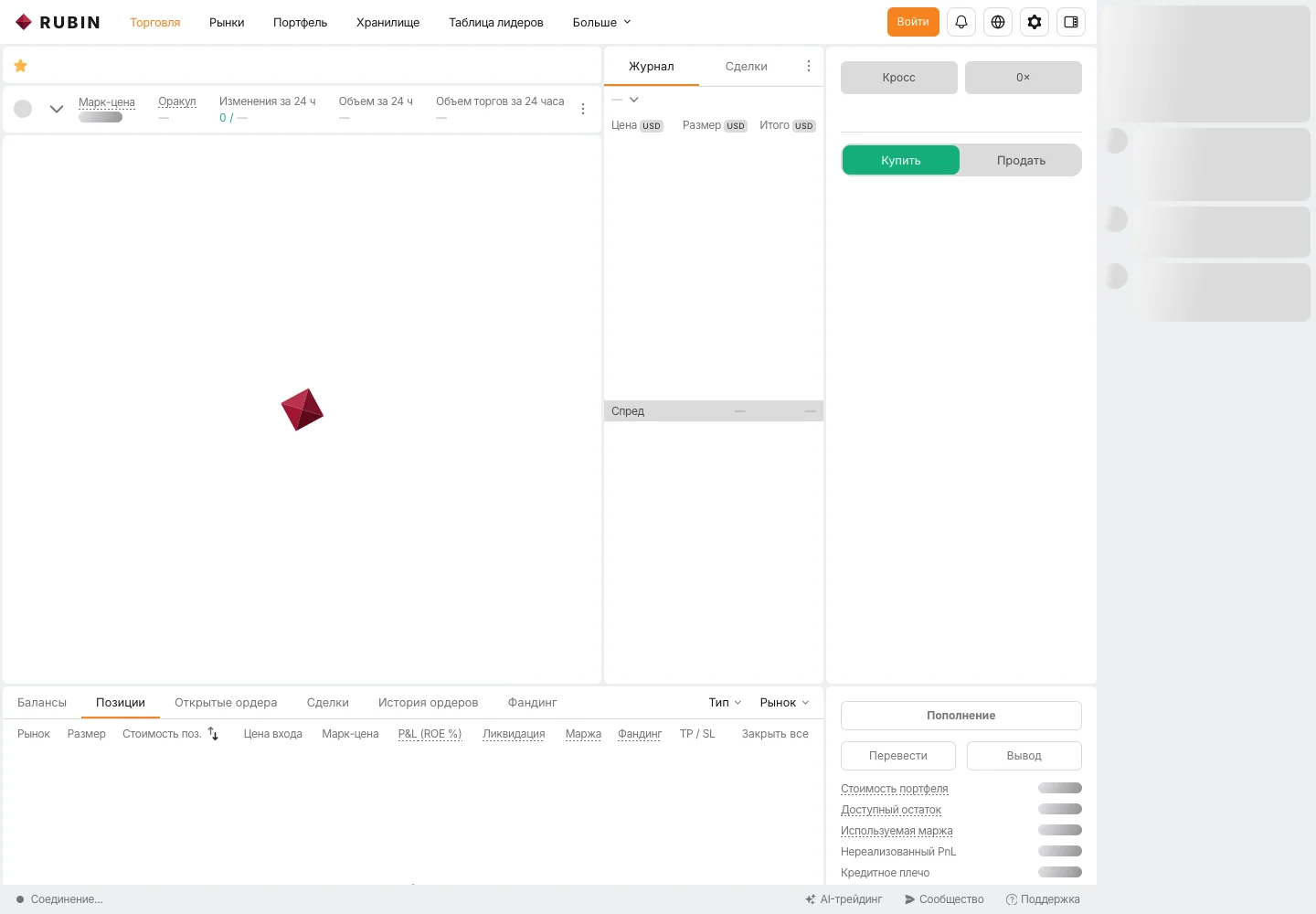Switch to История ордеров tab
Image resolution: width=1316 pixels, height=914 pixels.
coord(429,703)
